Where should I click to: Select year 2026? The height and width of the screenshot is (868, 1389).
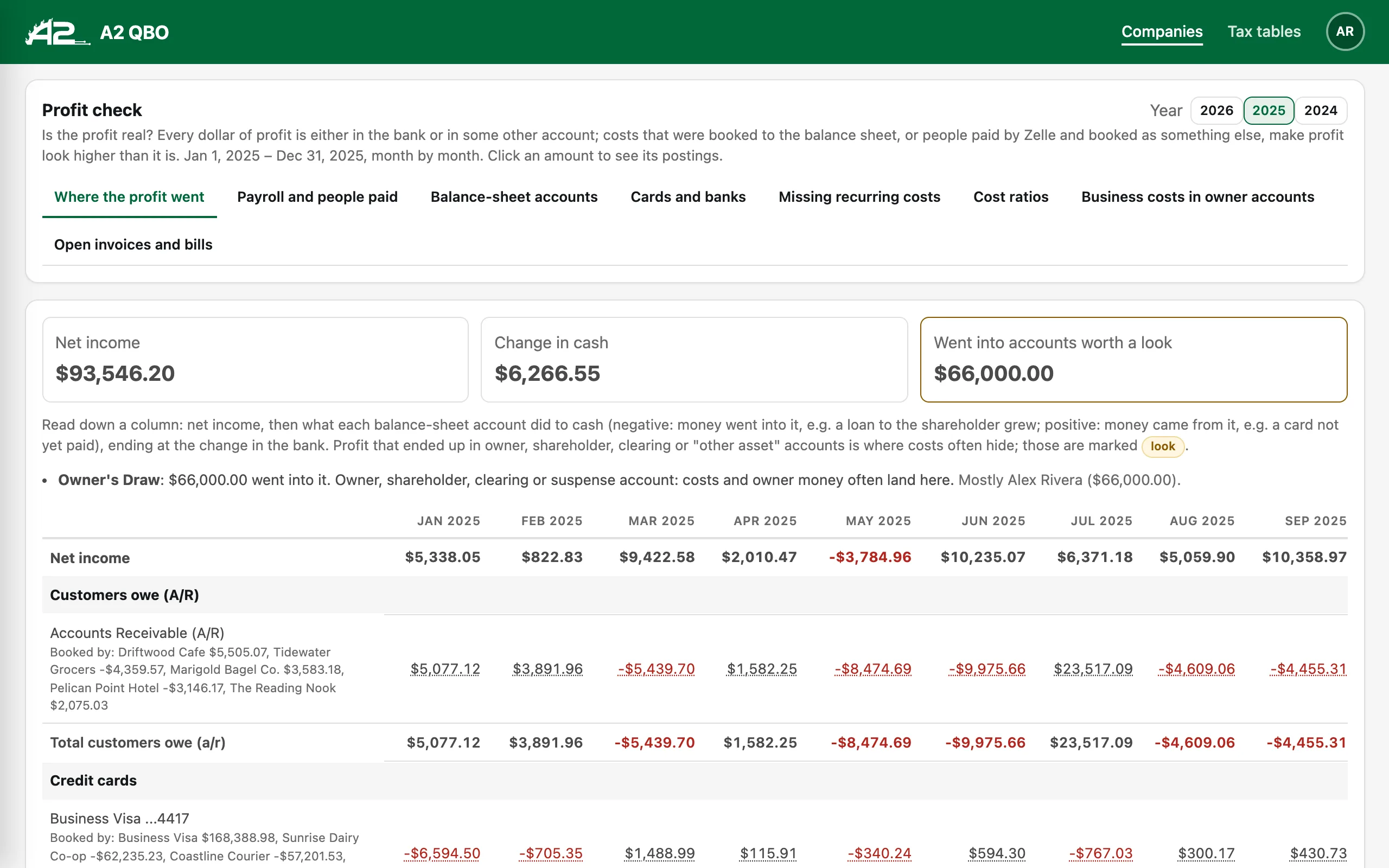point(1216,110)
